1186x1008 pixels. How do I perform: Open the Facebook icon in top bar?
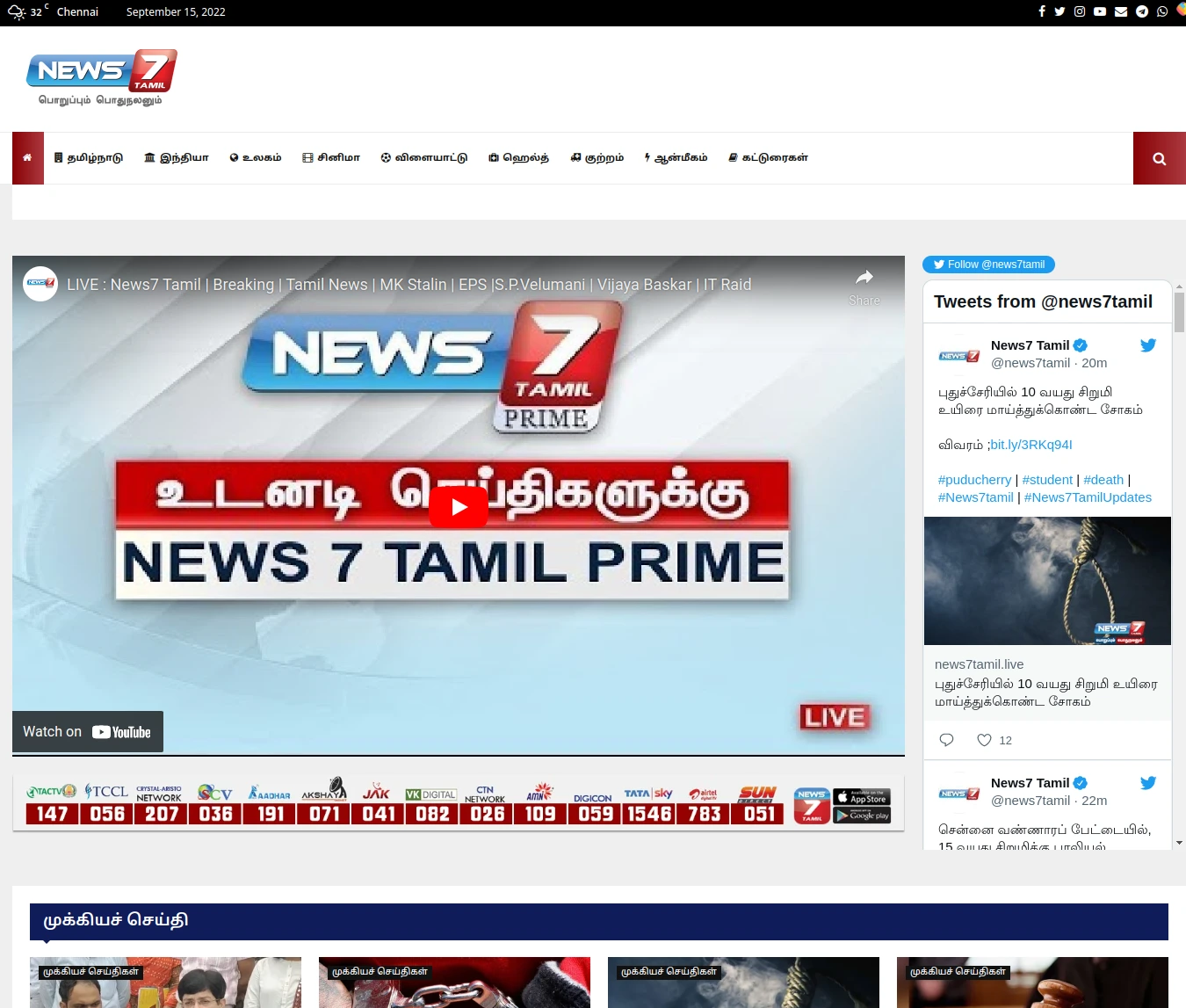(1042, 11)
